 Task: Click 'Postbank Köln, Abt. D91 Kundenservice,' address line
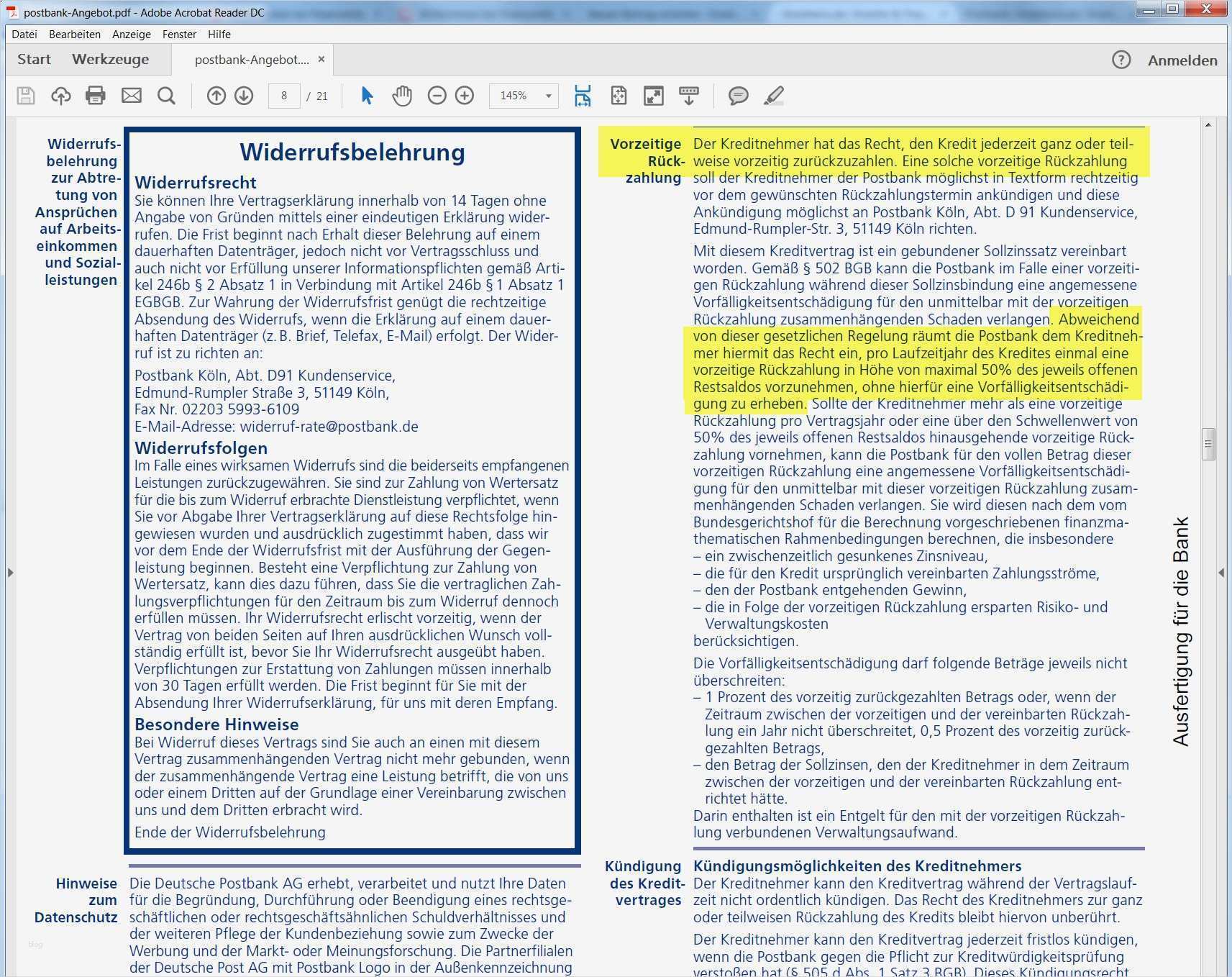tap(265, 376)
